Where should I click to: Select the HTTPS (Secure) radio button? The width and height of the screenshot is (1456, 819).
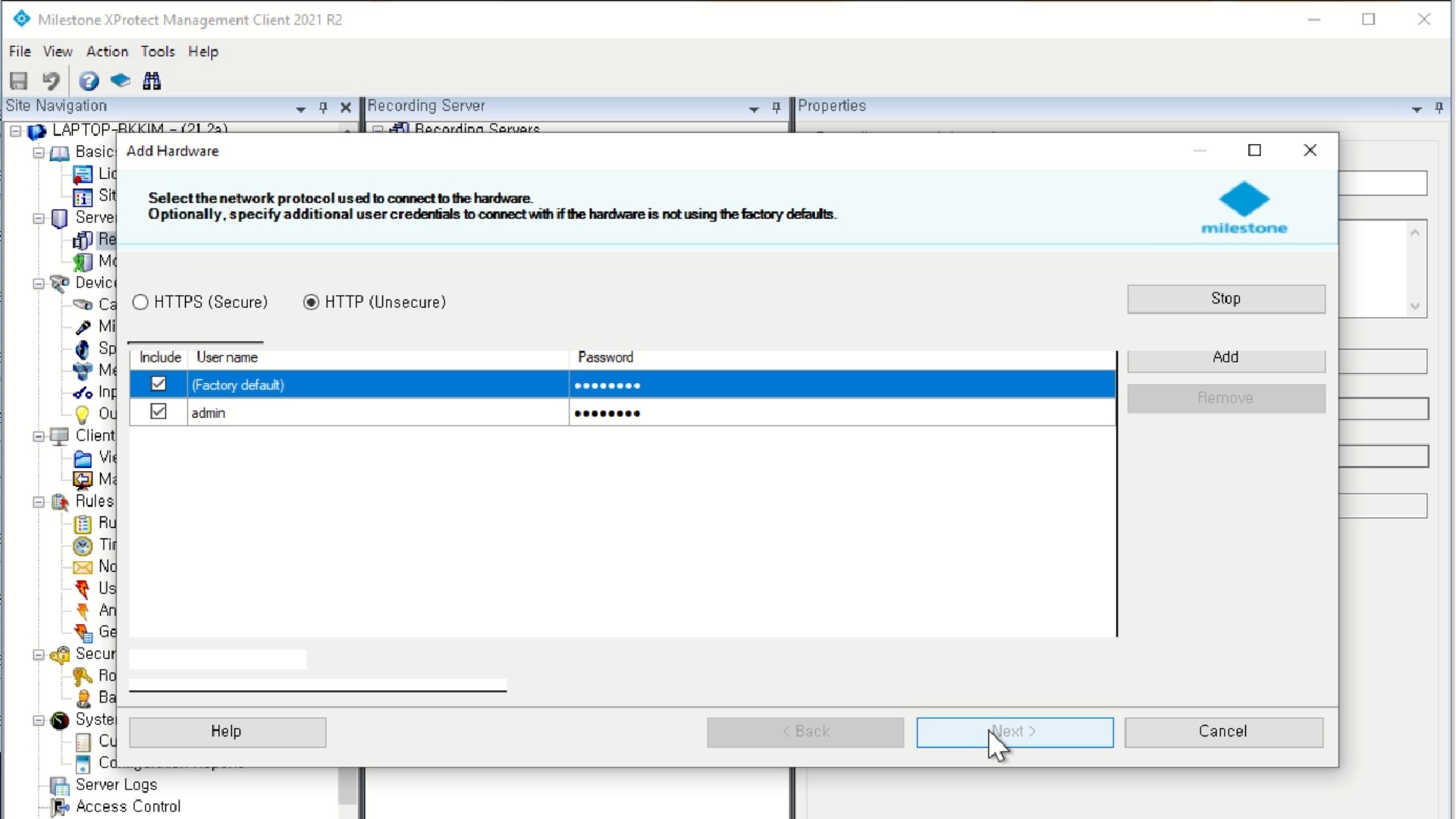[140, 303]
